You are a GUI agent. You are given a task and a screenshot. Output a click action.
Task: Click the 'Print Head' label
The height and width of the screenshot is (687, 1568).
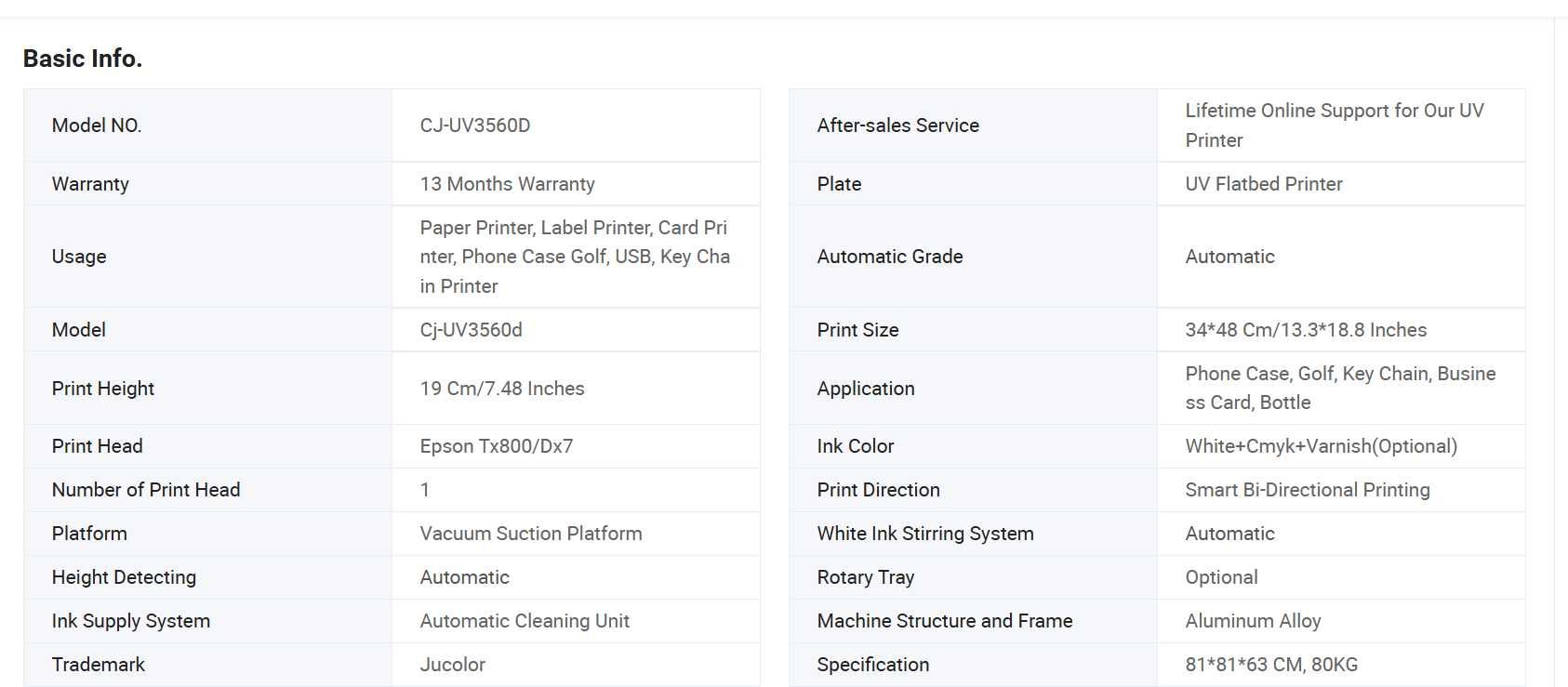click(98, 446)
